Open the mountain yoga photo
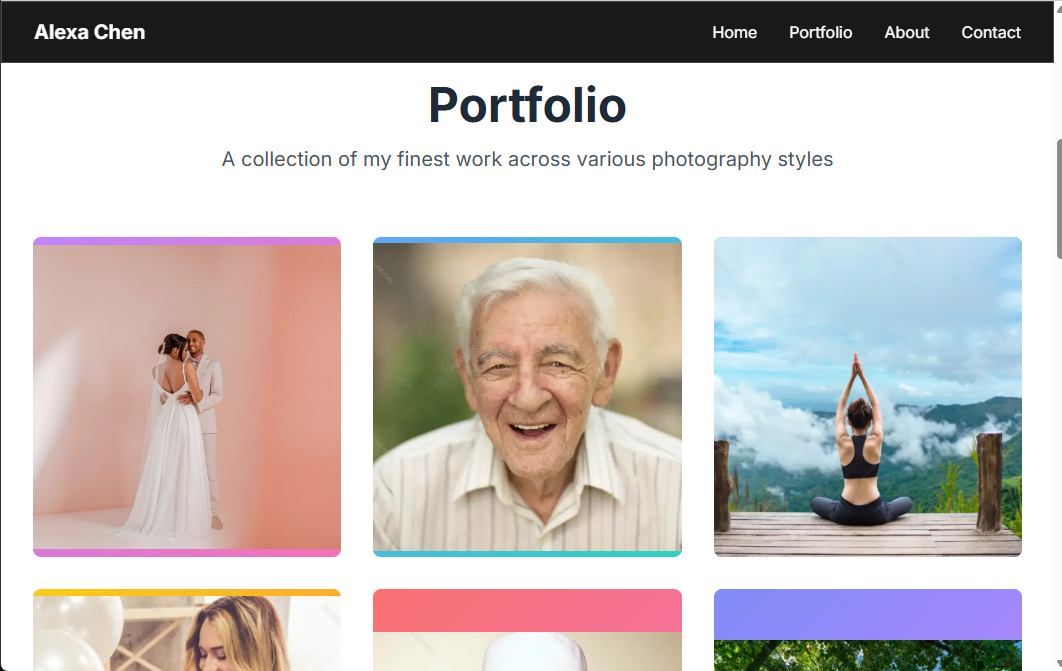The image size is (1062, 671). click(867, 396)
